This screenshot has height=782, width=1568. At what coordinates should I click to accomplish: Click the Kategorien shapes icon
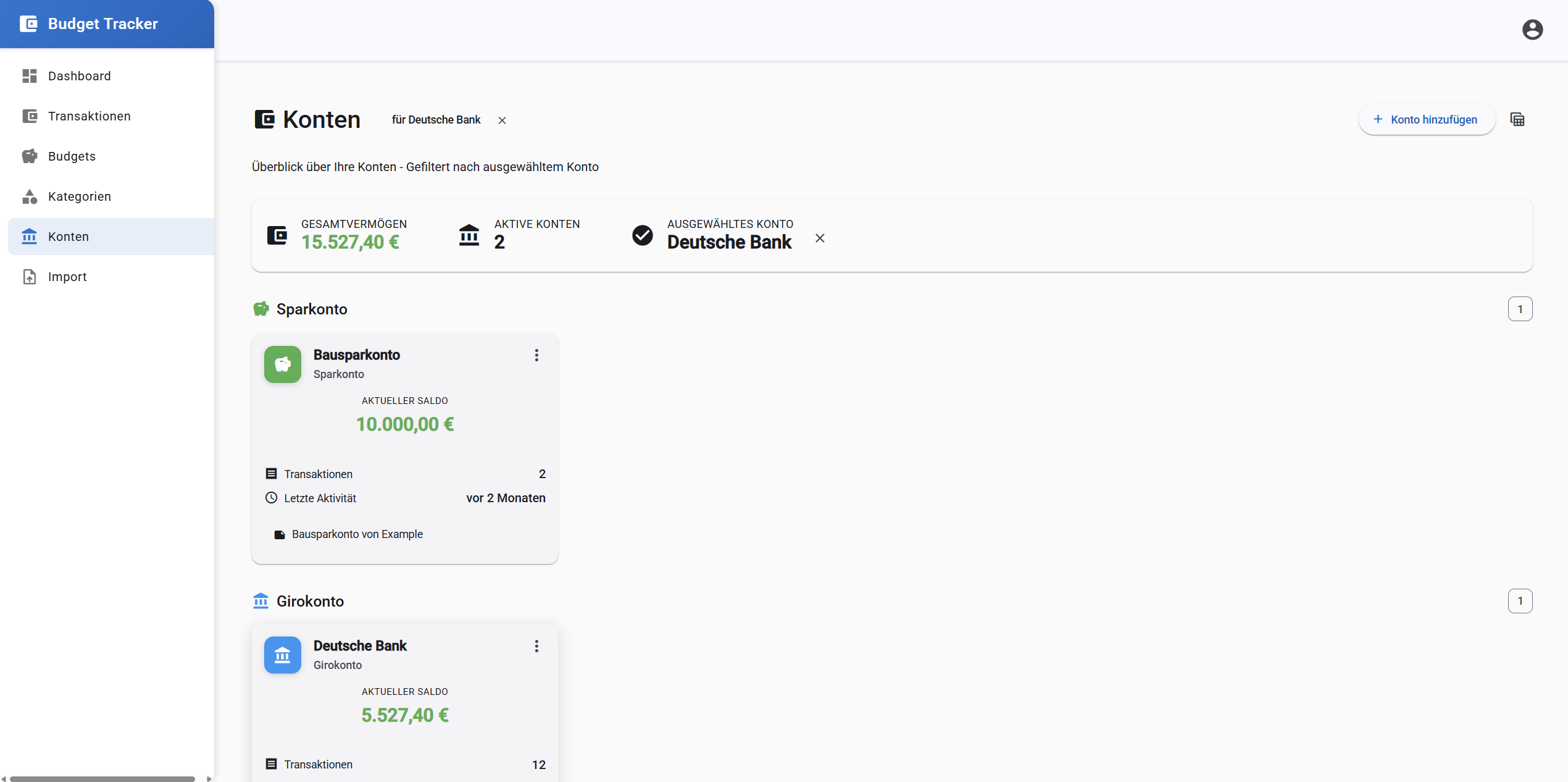(30, 196)
